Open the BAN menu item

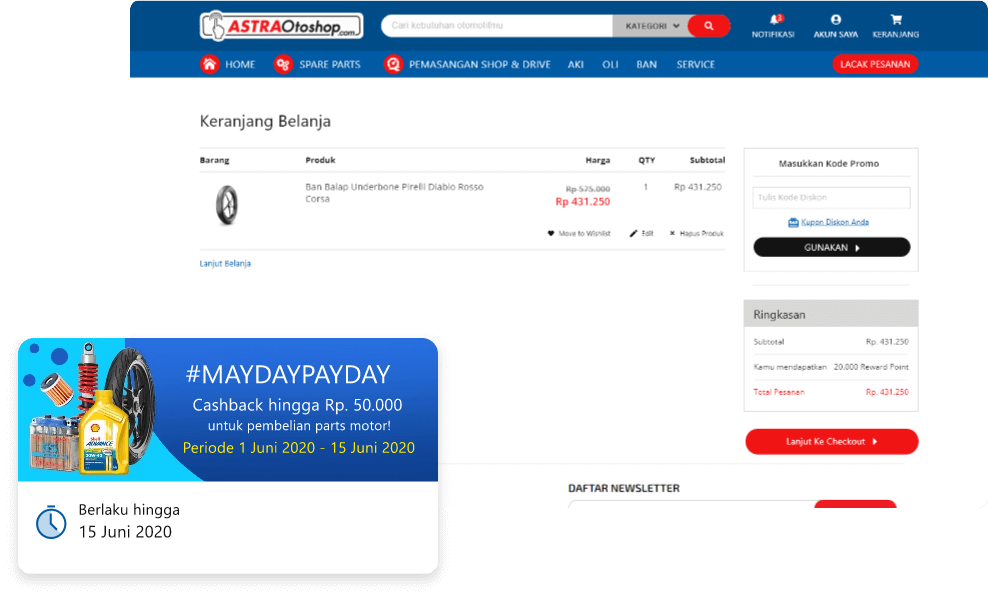click(x=646, y=64)
